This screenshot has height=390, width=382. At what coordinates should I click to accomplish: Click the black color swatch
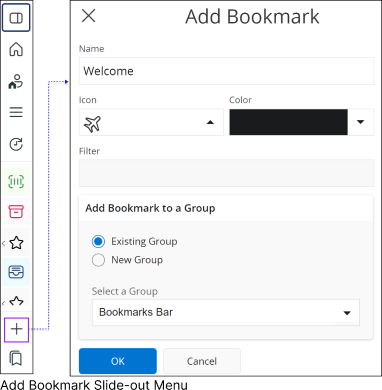pyautogui.click(x=288, y=122)
